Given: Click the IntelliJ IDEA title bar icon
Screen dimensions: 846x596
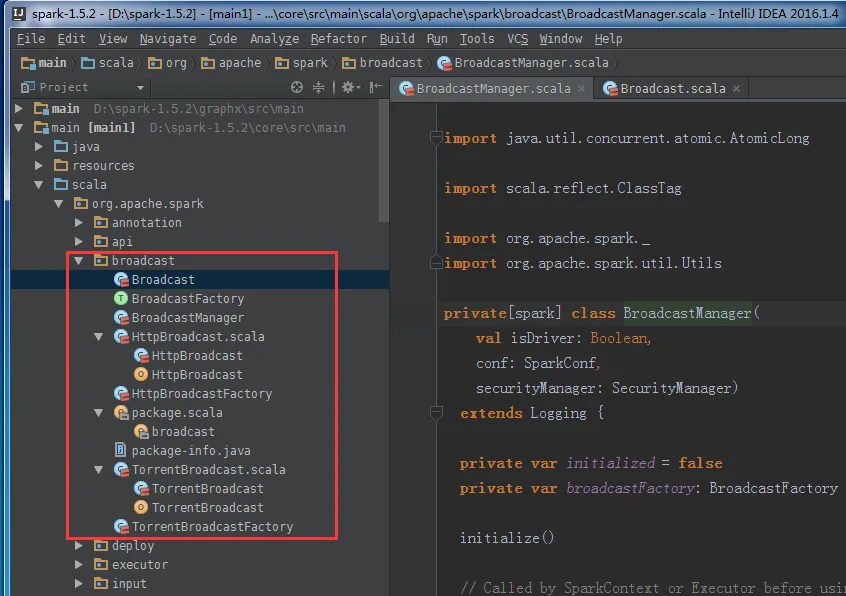Looking at the screenshot, I should pos(19,13).
